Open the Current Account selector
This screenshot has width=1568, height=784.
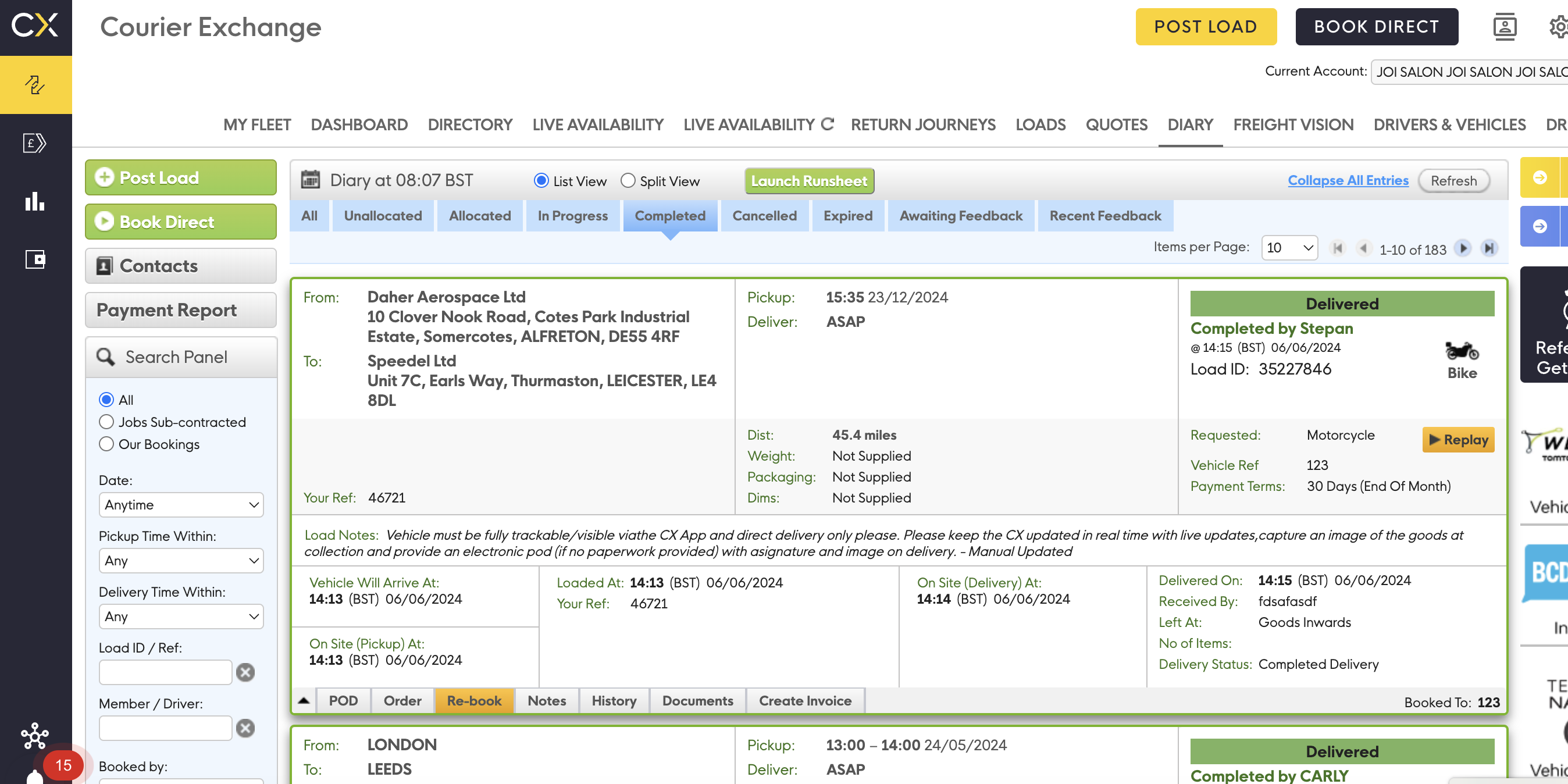tap(1469, 72)
